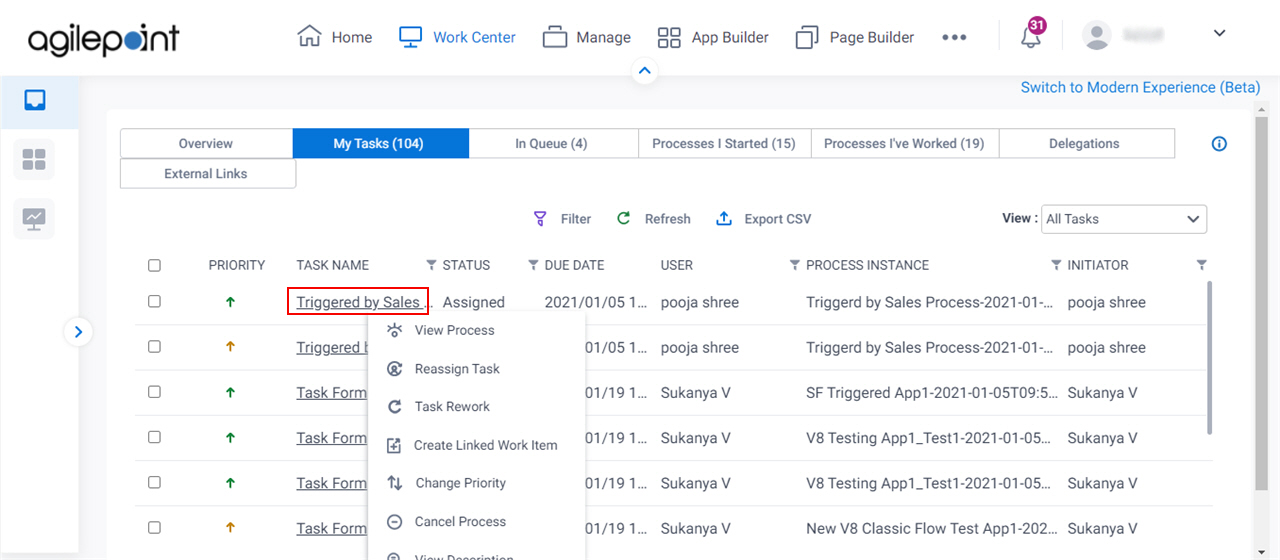Switch to Processes I Started (15) tab
This screenshot has height=560, width=1280.
pyautogui.click(x=724, y=143)
